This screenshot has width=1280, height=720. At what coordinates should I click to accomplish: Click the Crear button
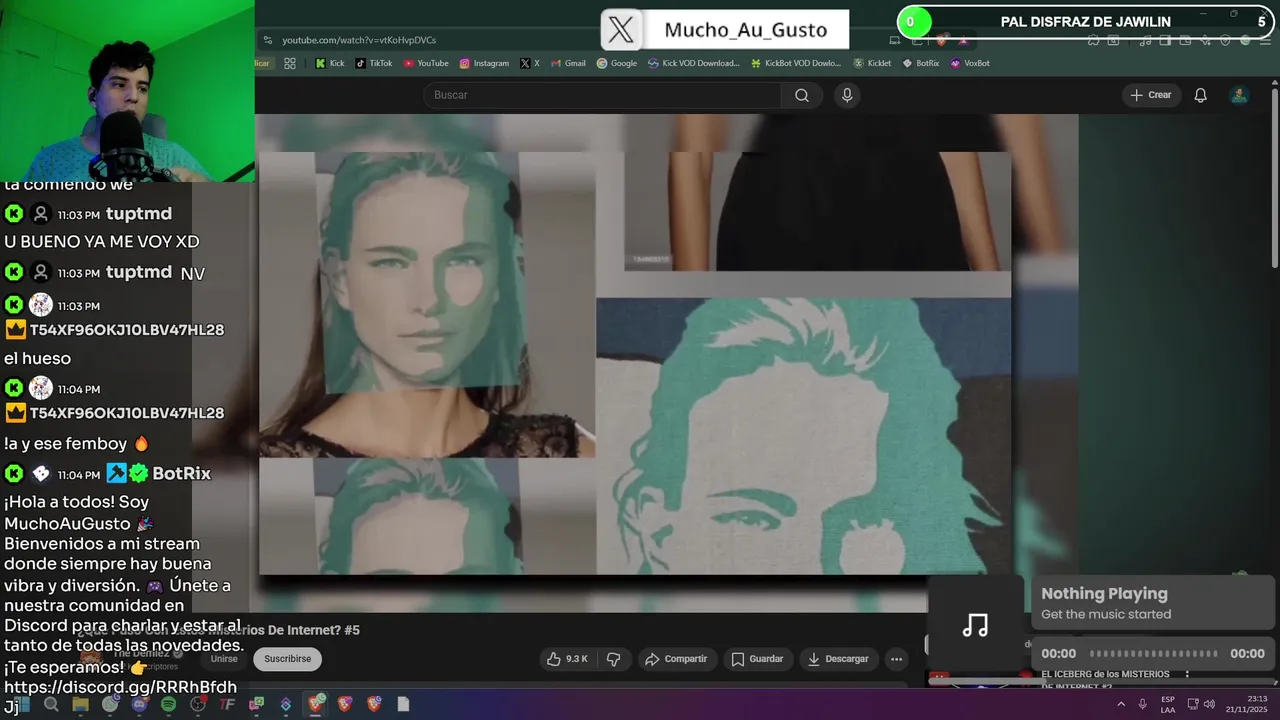tap(1150, 95)
